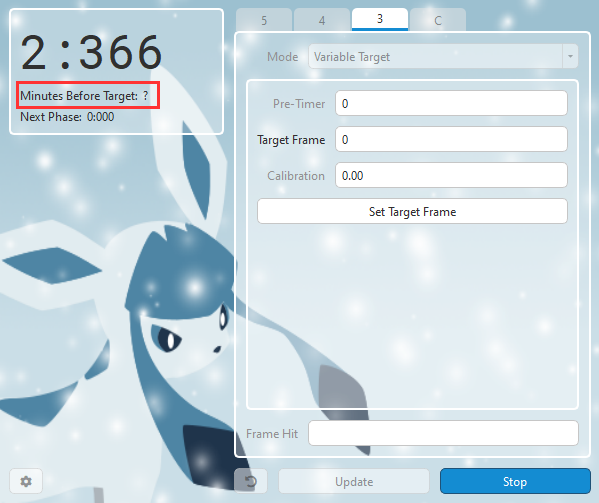Focus the Pre-Timer input field

[451, 104]
